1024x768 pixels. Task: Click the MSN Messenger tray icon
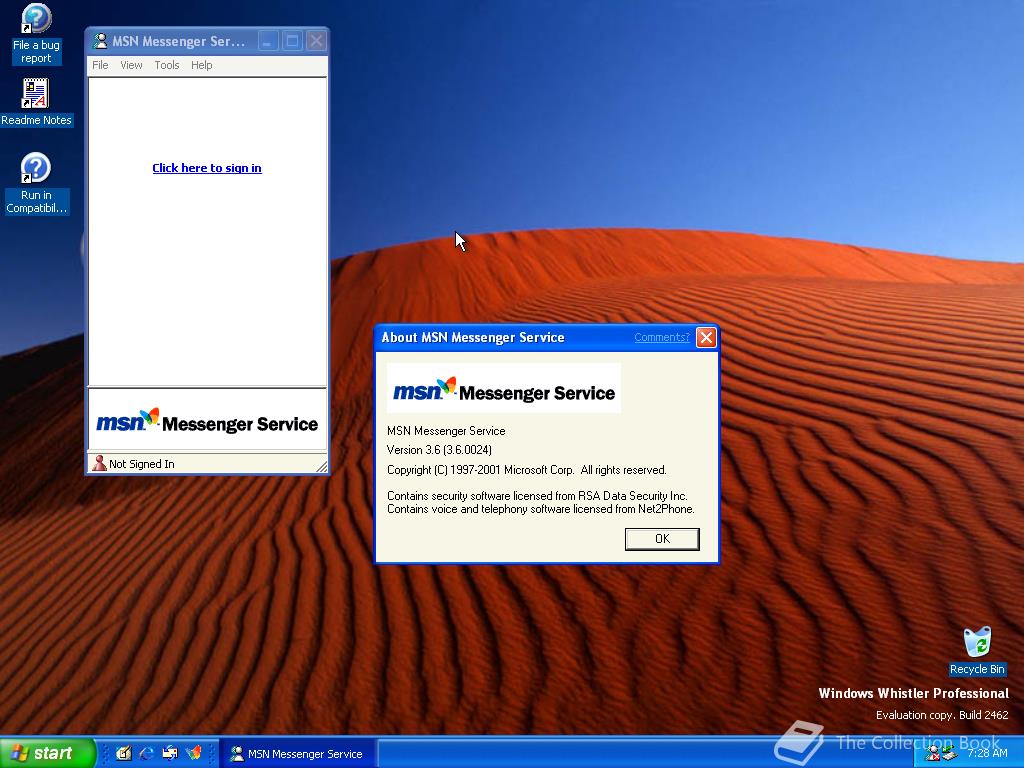pos(933,754)
